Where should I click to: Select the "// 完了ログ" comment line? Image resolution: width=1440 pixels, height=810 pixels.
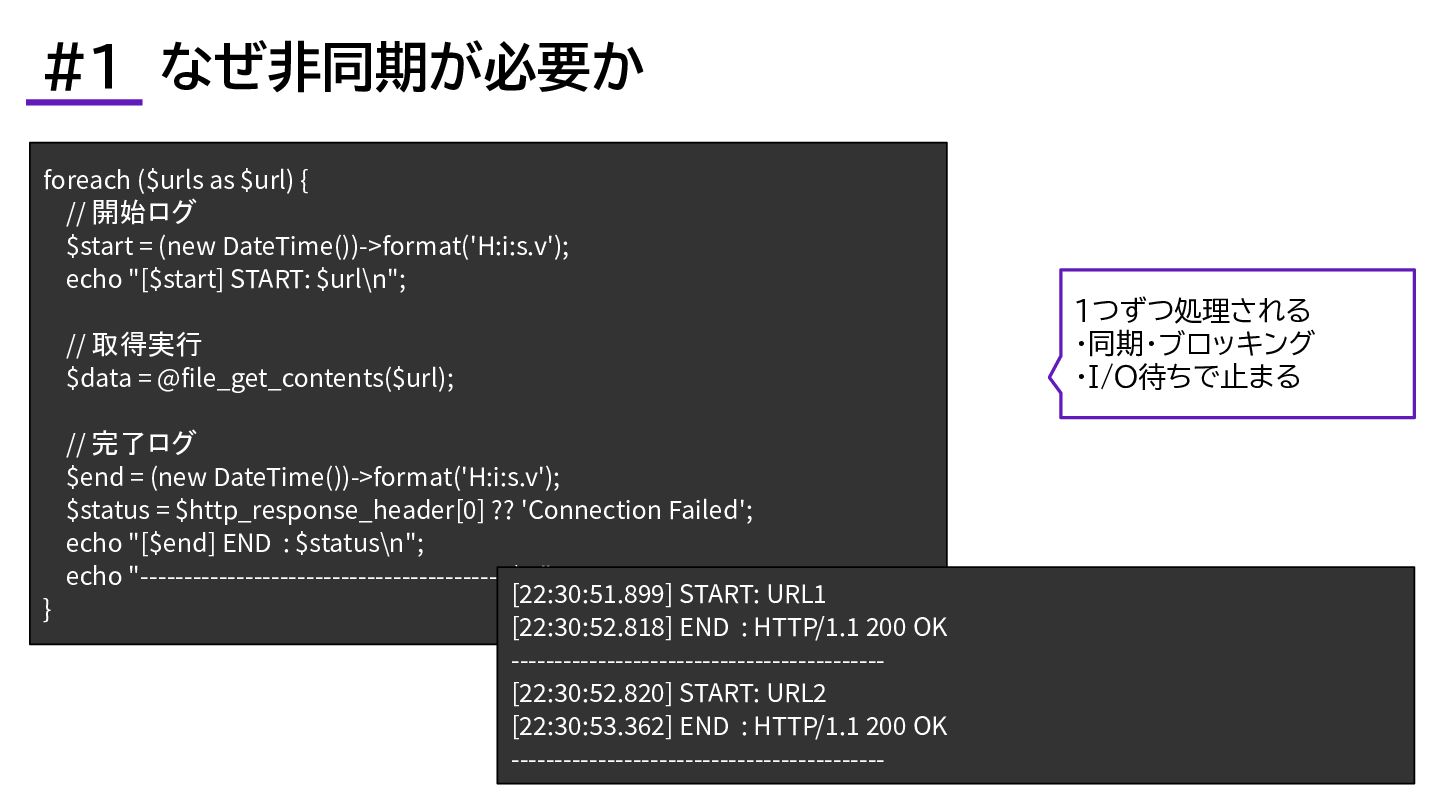tap(130, 443)
